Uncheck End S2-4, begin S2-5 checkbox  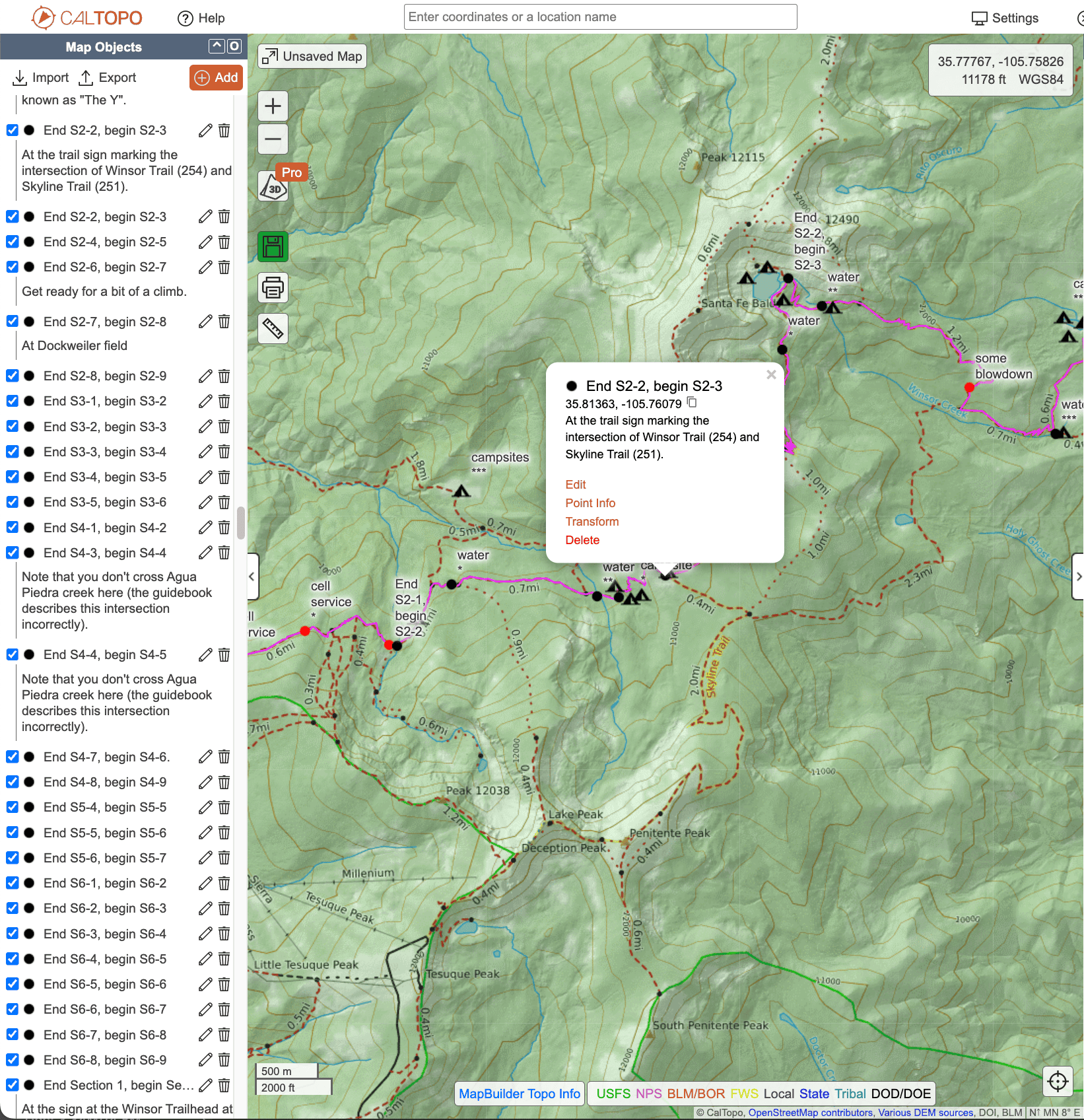13,242
